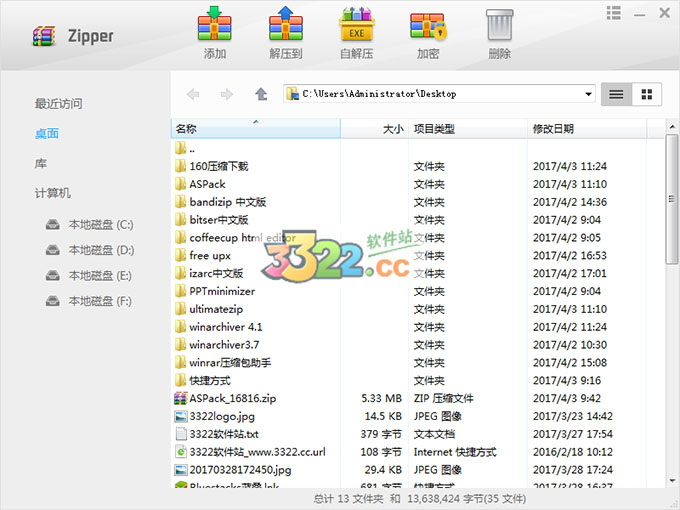The height and width of the screenshot is (510, 680).
Task: Select 库 in the sidebar
Action: [x=41, y=163]
